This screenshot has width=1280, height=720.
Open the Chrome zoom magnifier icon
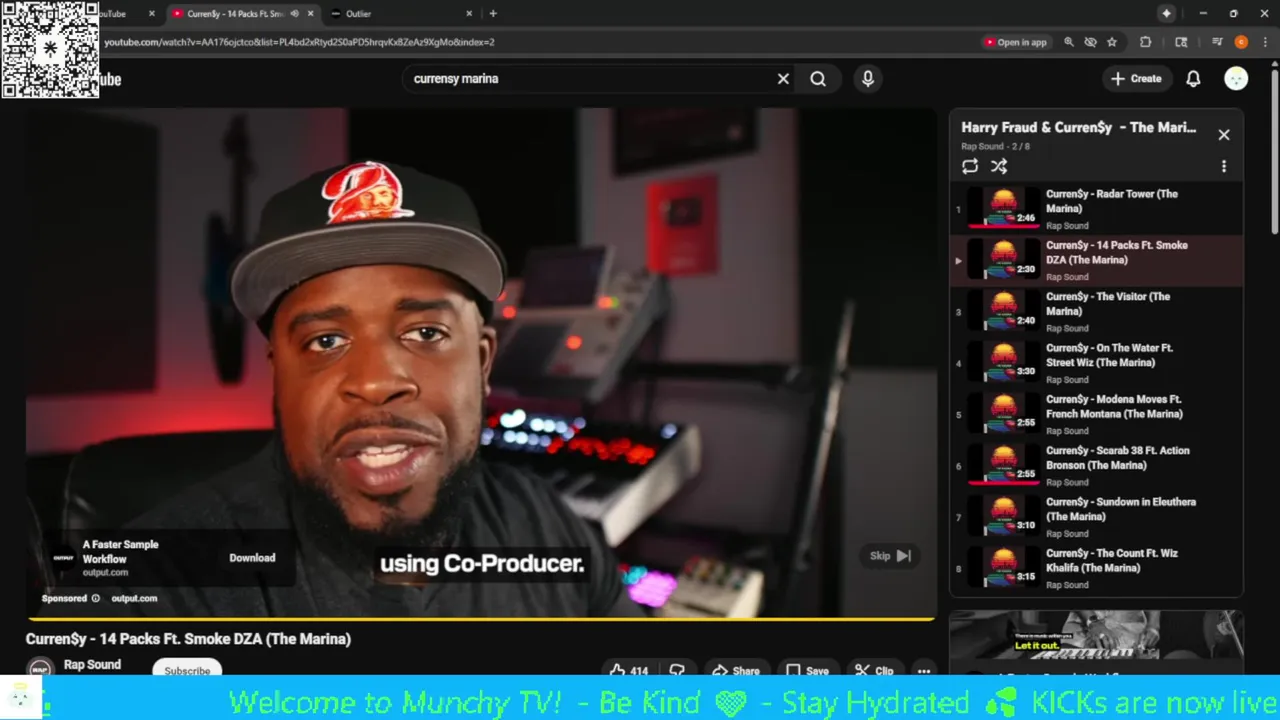(1069, 42)
